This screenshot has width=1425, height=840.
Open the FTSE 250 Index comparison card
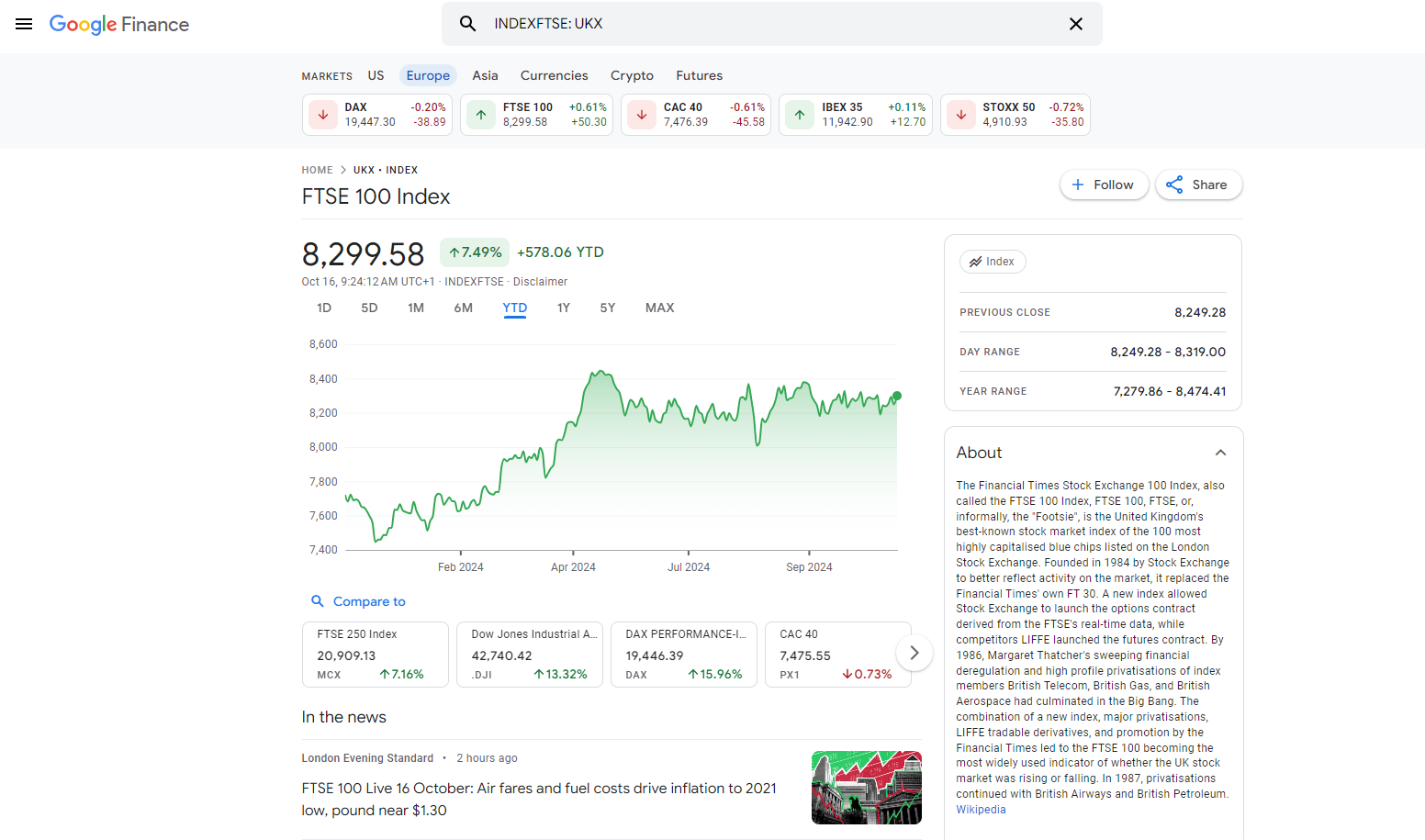pos(376,655)
